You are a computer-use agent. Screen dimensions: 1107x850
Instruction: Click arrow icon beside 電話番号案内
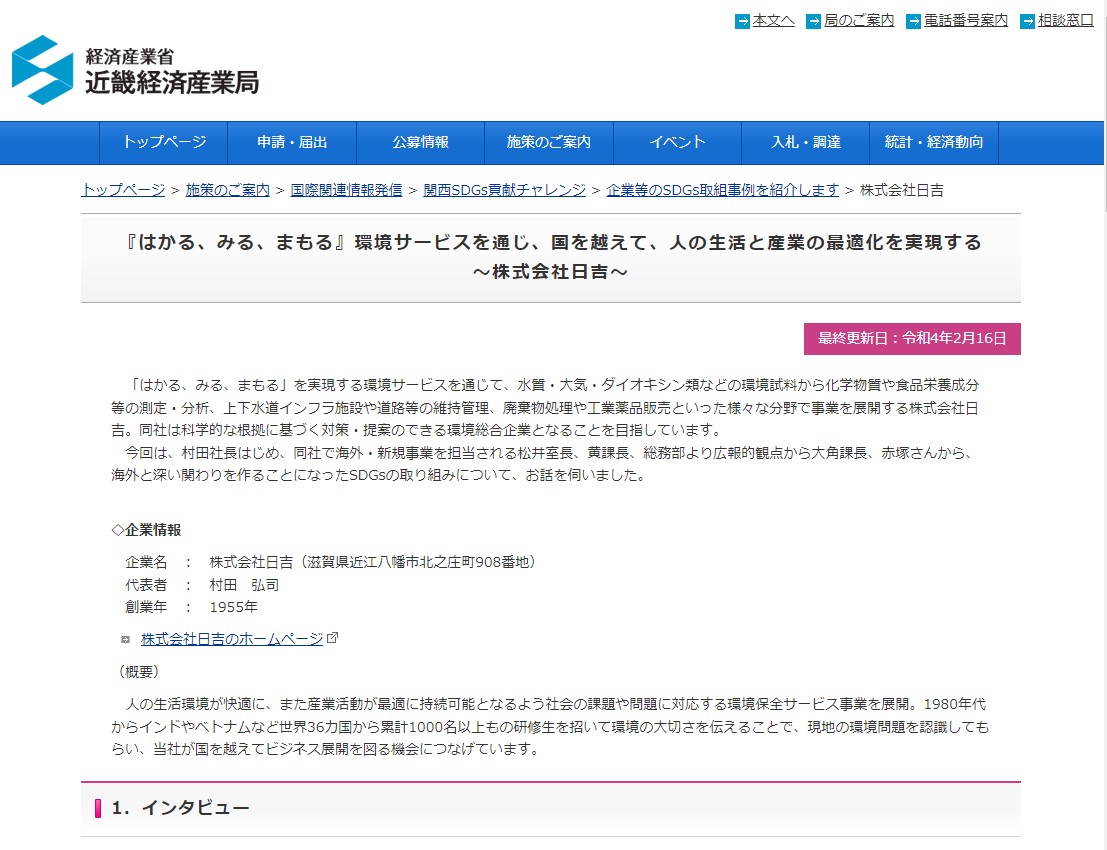pos(913,21)
